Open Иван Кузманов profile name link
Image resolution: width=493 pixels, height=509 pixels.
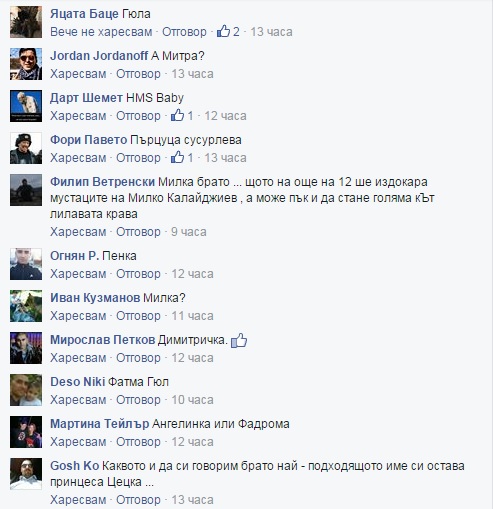[95, 298]
